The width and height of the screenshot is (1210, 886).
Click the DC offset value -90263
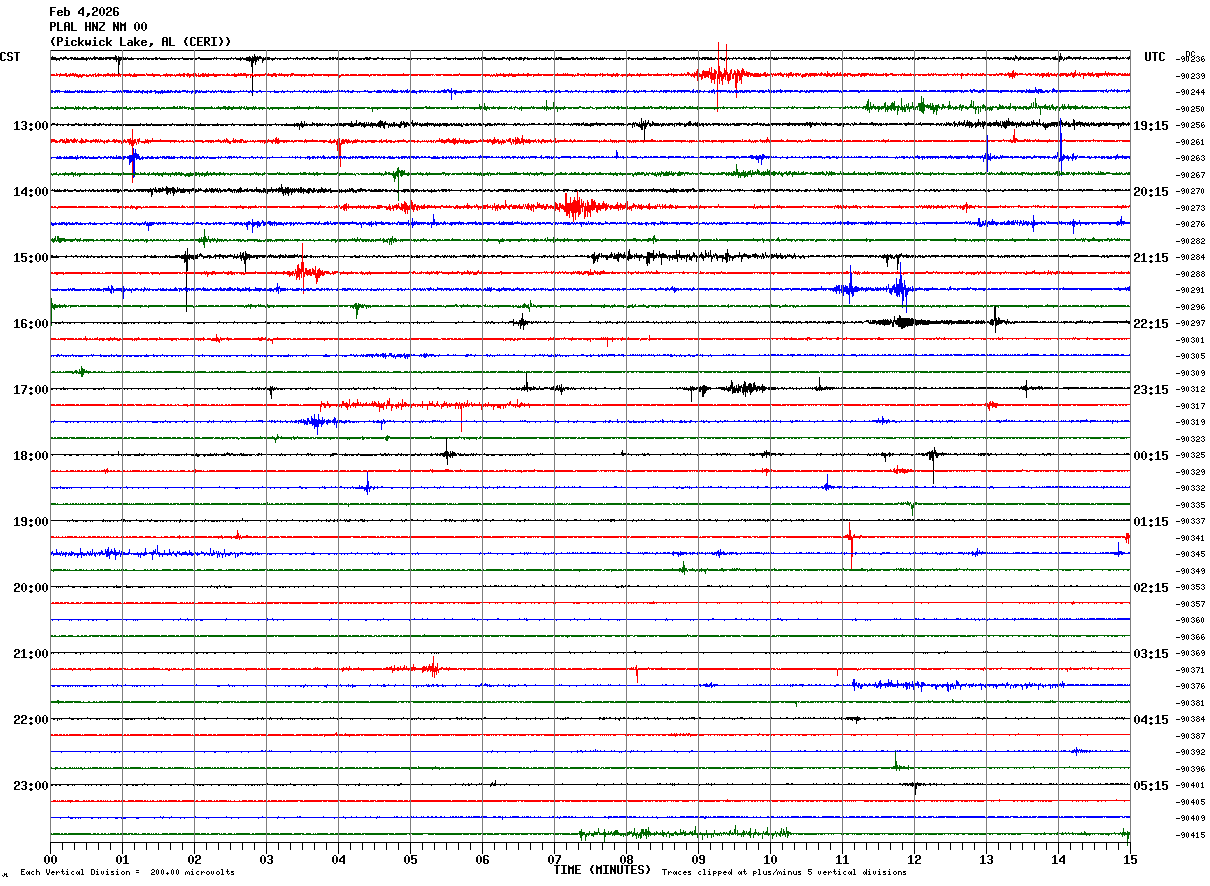tap(1191, 158)
